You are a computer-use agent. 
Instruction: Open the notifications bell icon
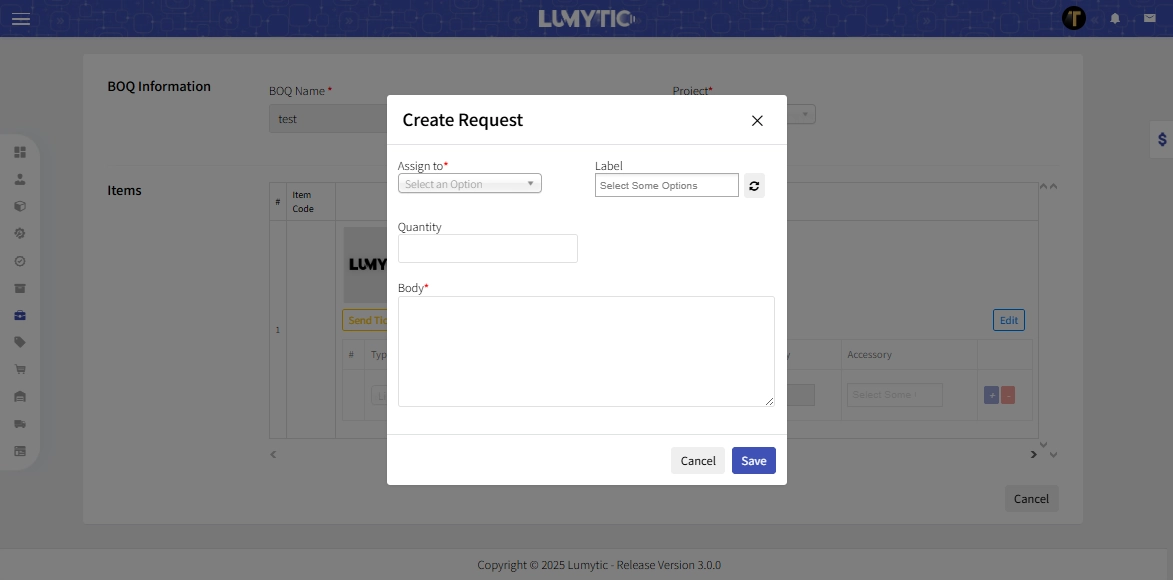click(x=1114, y=18)
